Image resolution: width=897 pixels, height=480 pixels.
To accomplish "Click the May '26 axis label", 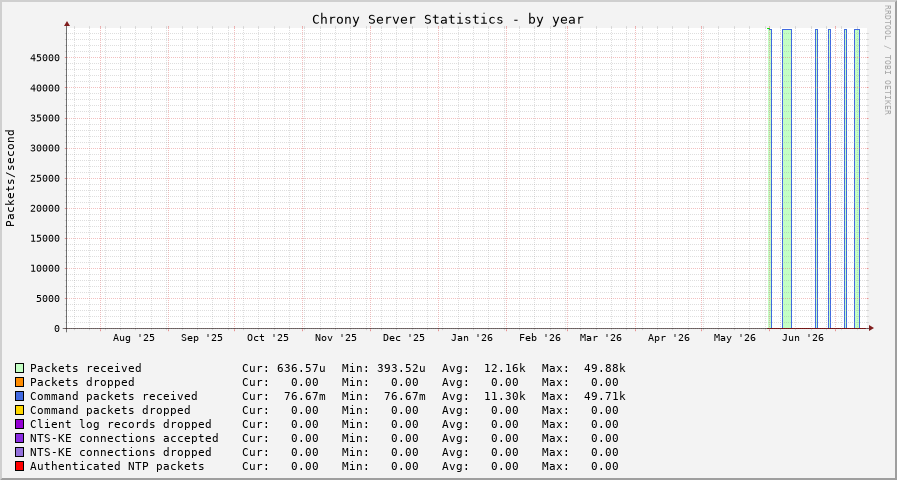I will [735, 338].
